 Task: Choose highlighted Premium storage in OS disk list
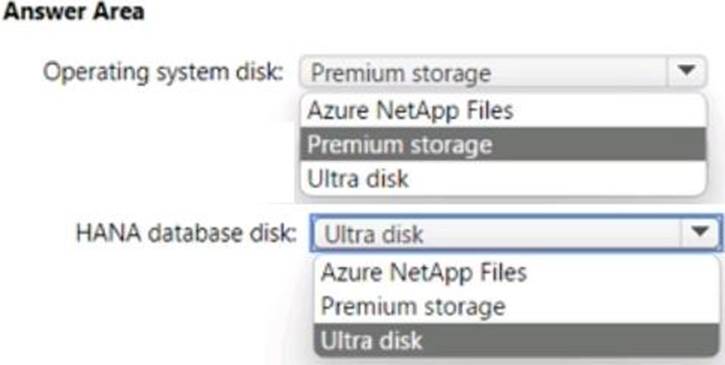pos(503,144)
